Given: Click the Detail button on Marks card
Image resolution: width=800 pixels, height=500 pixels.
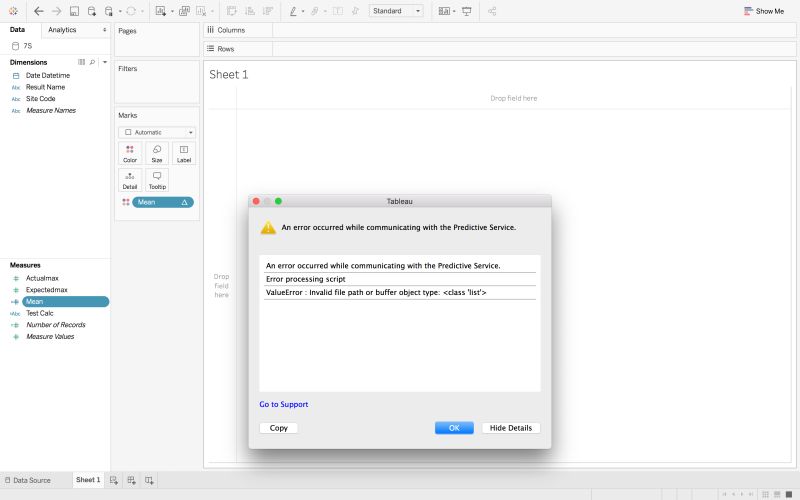Looking at the screenshot, I should click(130, 180).
